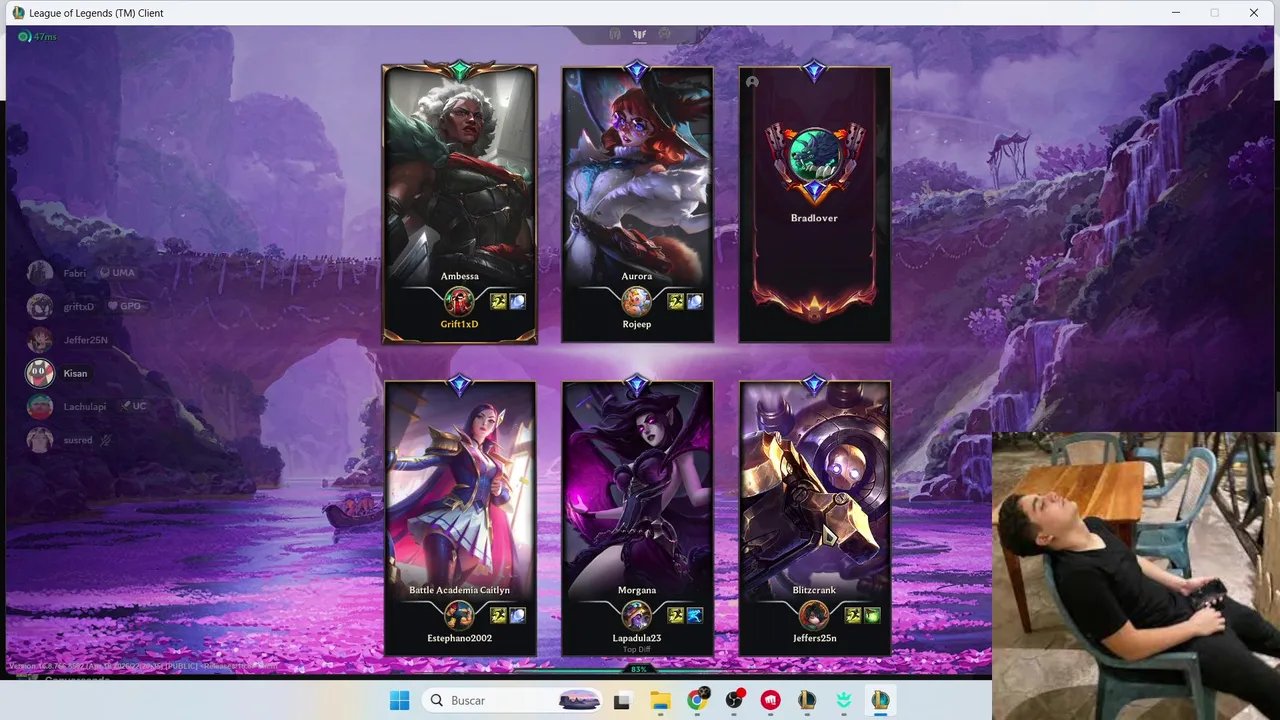Select the round emblem tab at top
Image resolution: width=1280 pixels, height=720 pixels.
pos(665,34)
